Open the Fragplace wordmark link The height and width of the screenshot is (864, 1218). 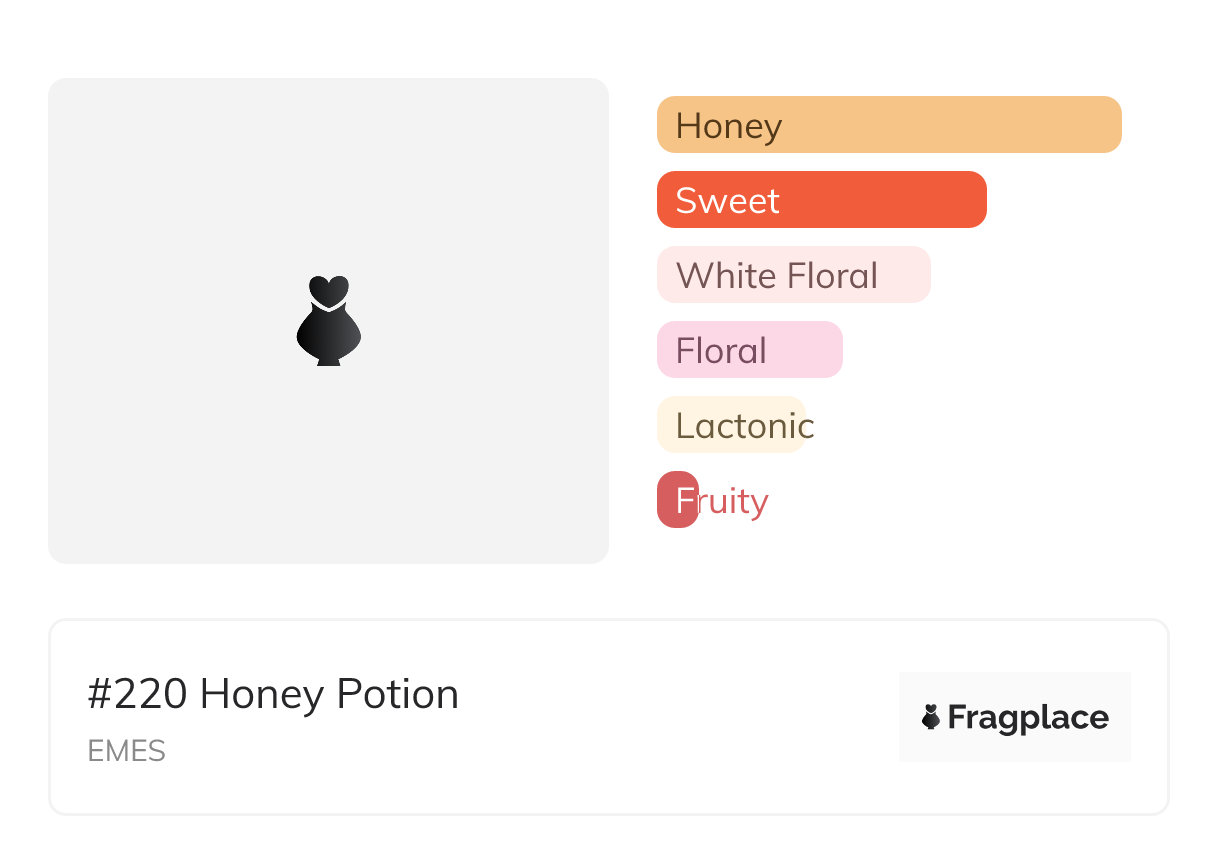[1028, 717]
